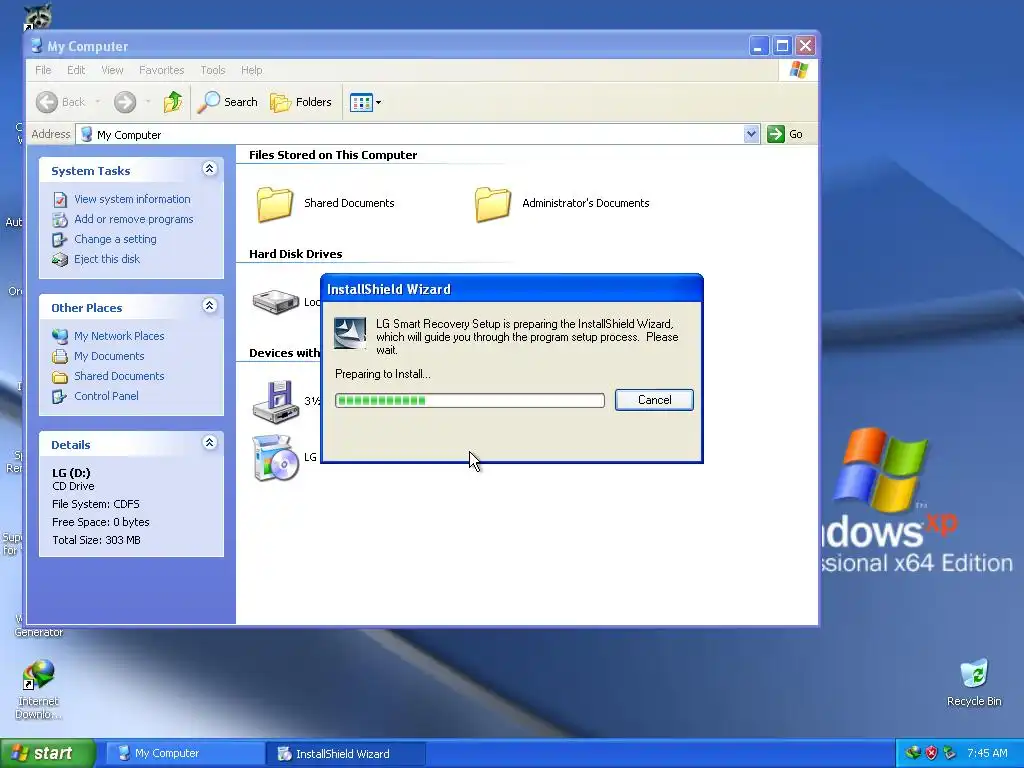Open My Documents in Other Places
The width and height of the screenshot is (1024, 768).
click(108, 356)
